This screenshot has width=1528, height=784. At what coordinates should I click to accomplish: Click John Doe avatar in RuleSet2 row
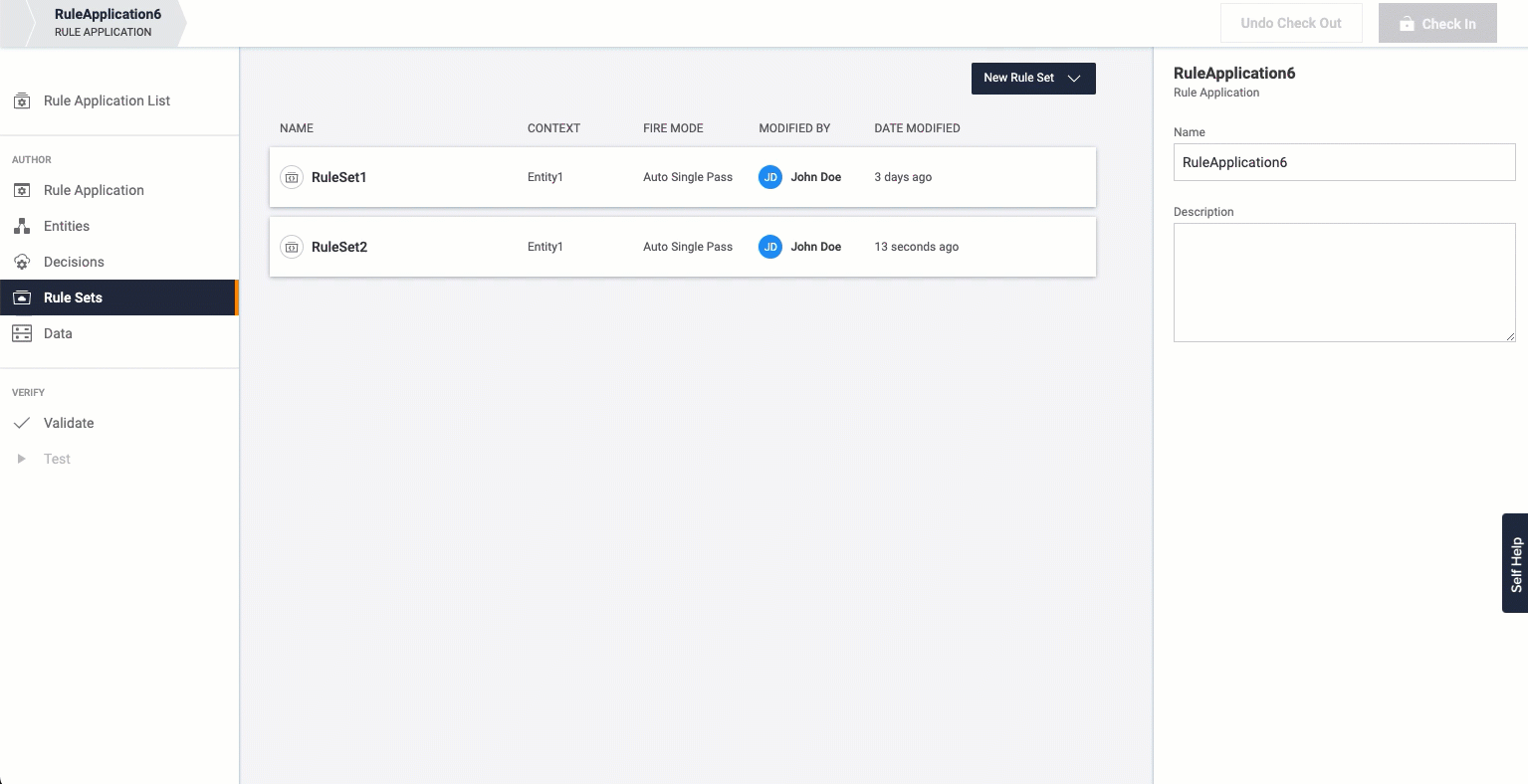point(770,247)
